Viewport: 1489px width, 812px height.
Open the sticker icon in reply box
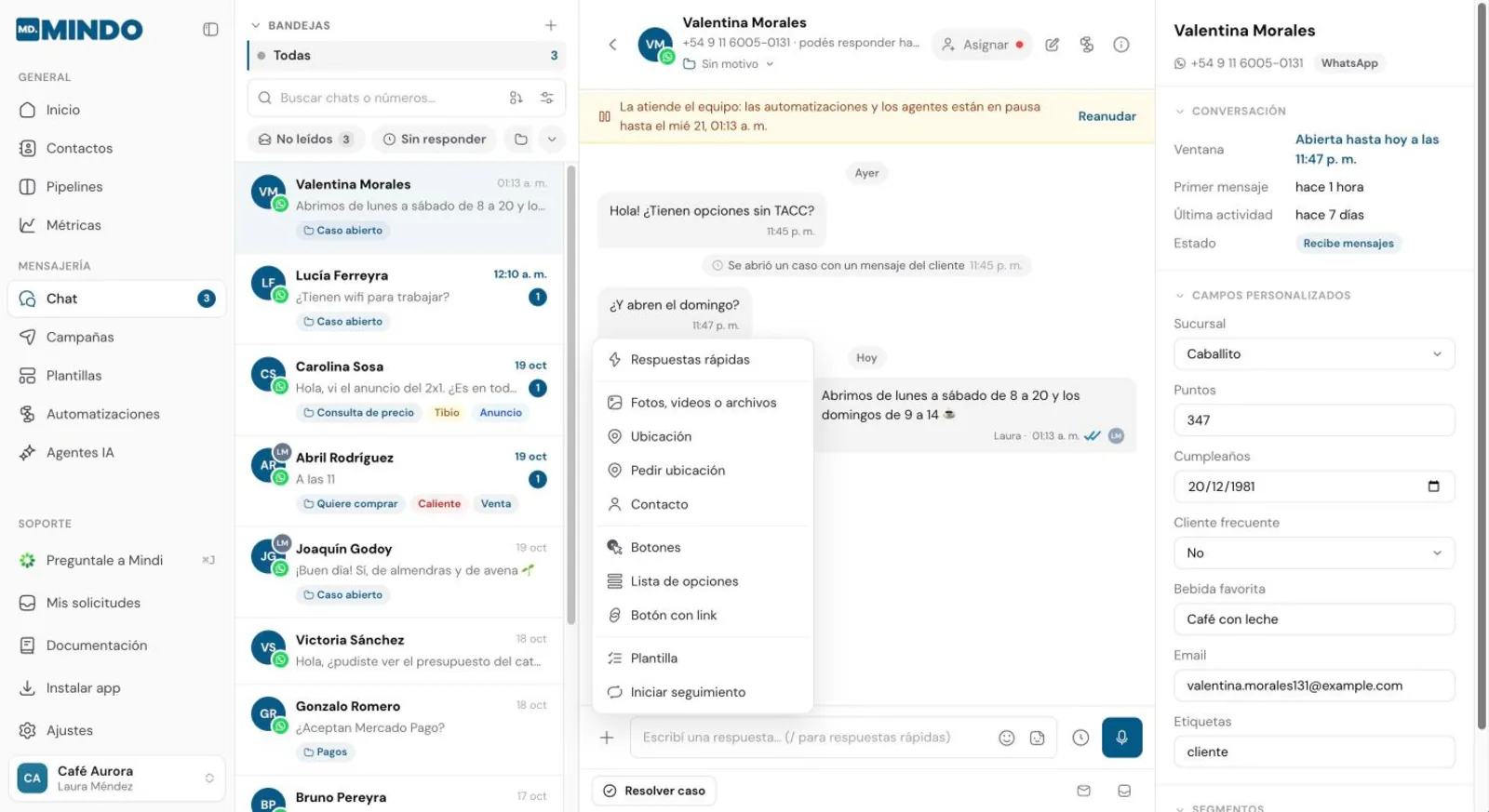click(1037, 738)
